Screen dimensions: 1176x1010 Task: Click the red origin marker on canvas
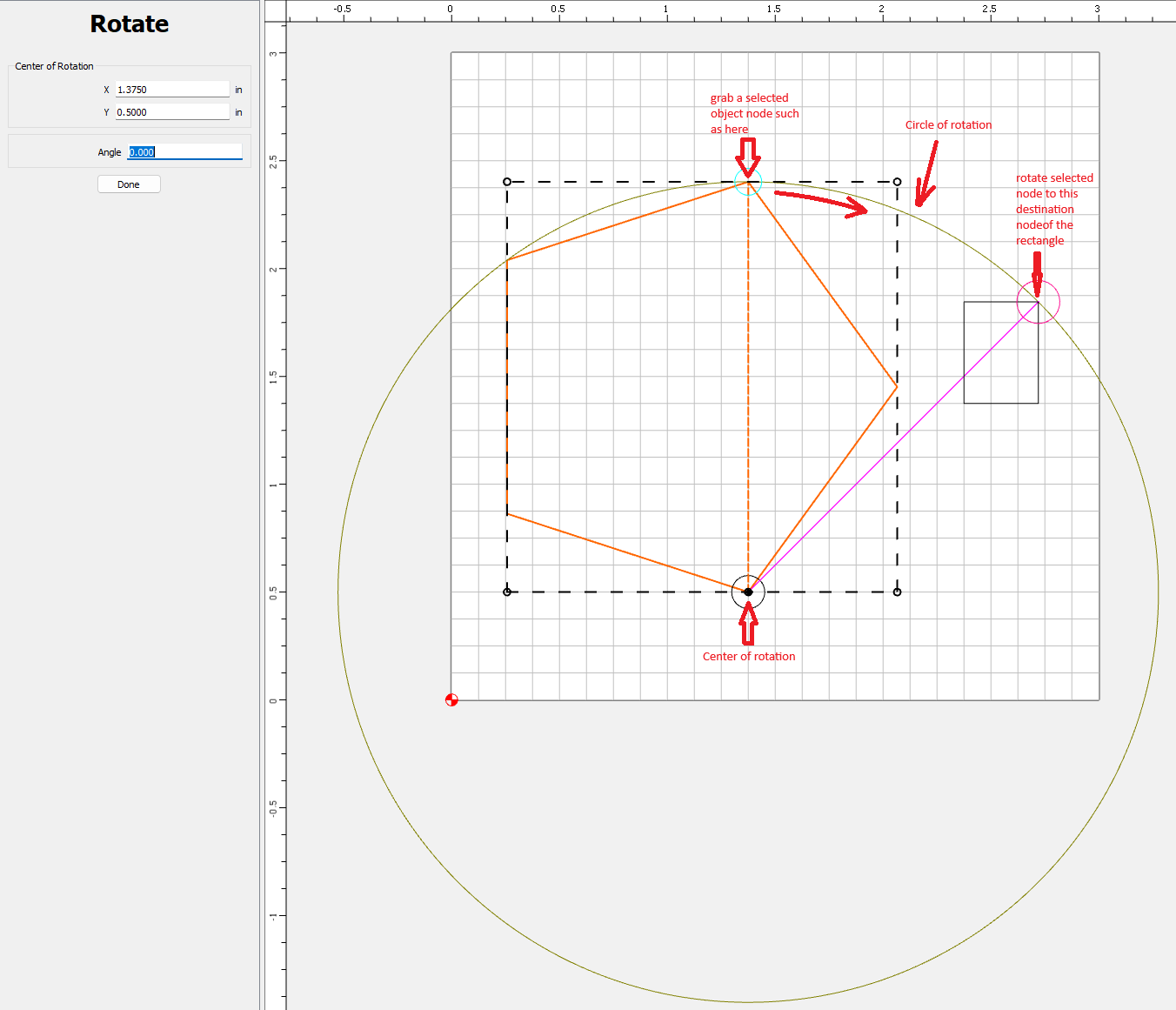[x=451, y=699]
